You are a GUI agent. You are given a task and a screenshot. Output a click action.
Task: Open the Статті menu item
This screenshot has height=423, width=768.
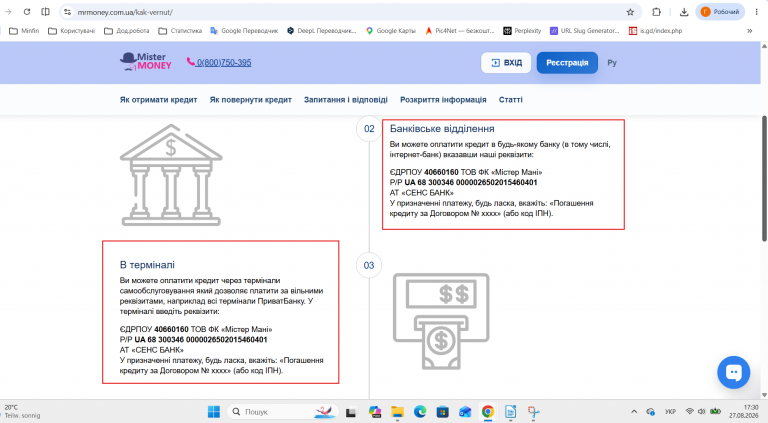click(510, 99)
